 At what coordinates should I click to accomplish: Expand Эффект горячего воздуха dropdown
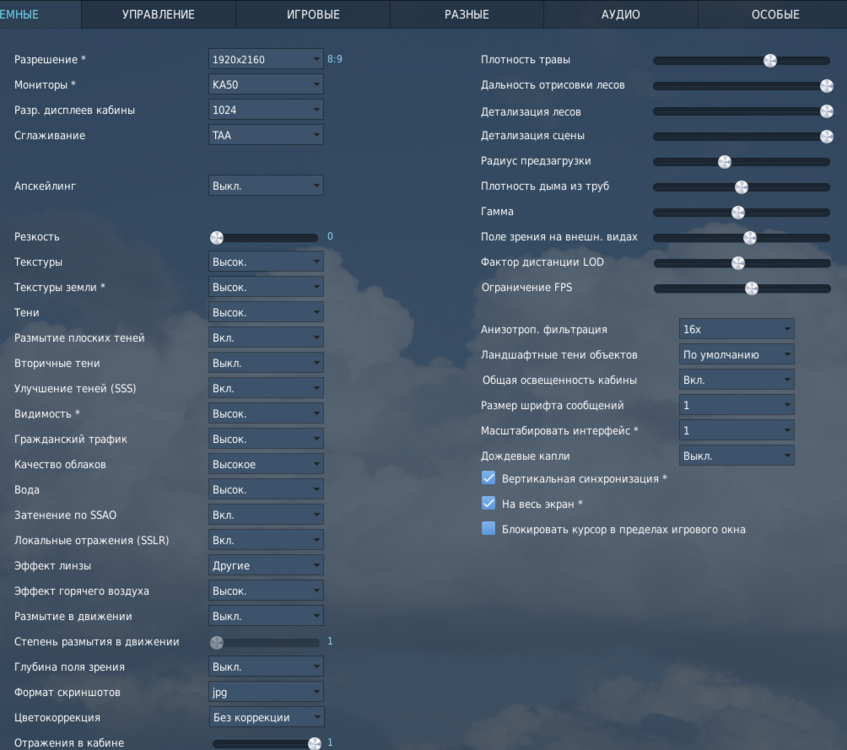pos(266,591)
